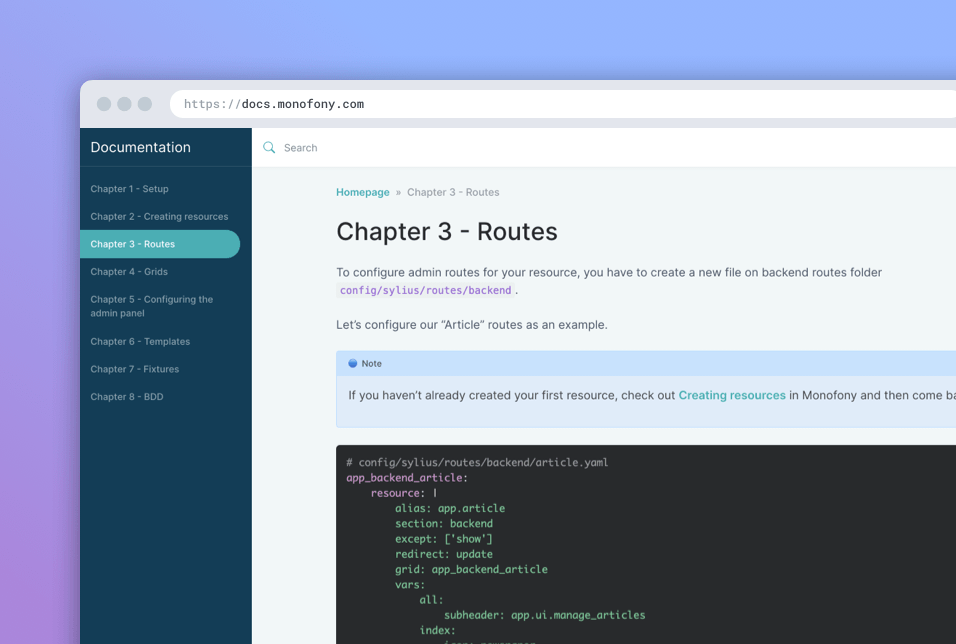Follow the Creating resources link in note
The image size is (956, 644).
pos(732,395)
